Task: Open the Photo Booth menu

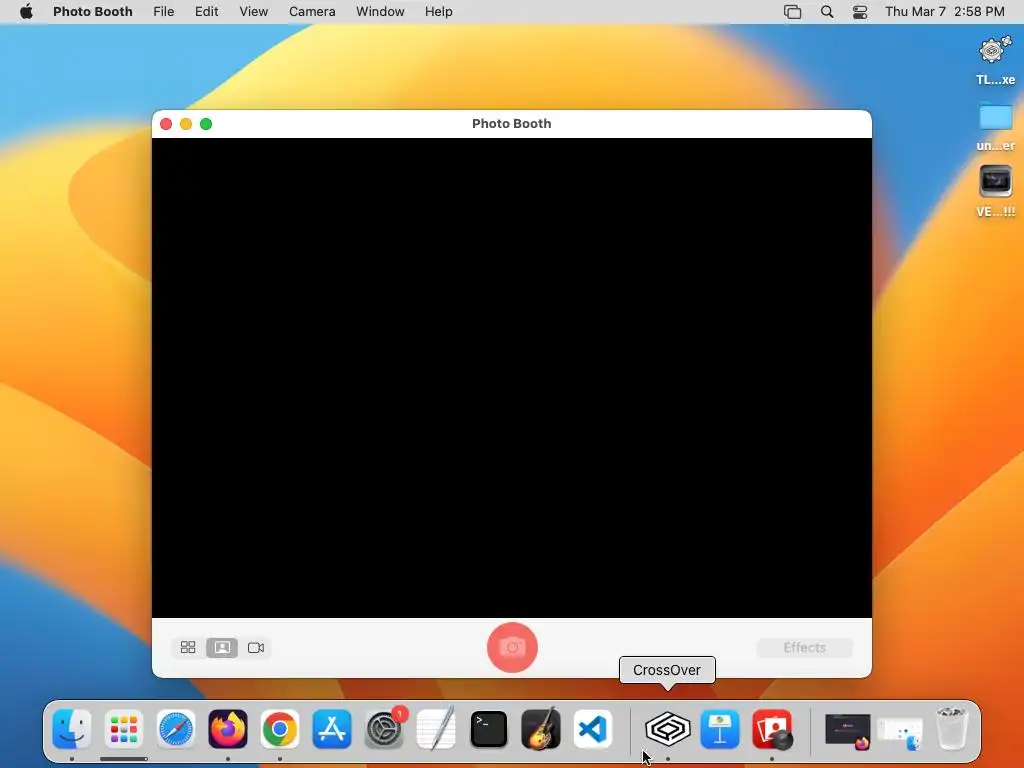Action: [93, 12]
